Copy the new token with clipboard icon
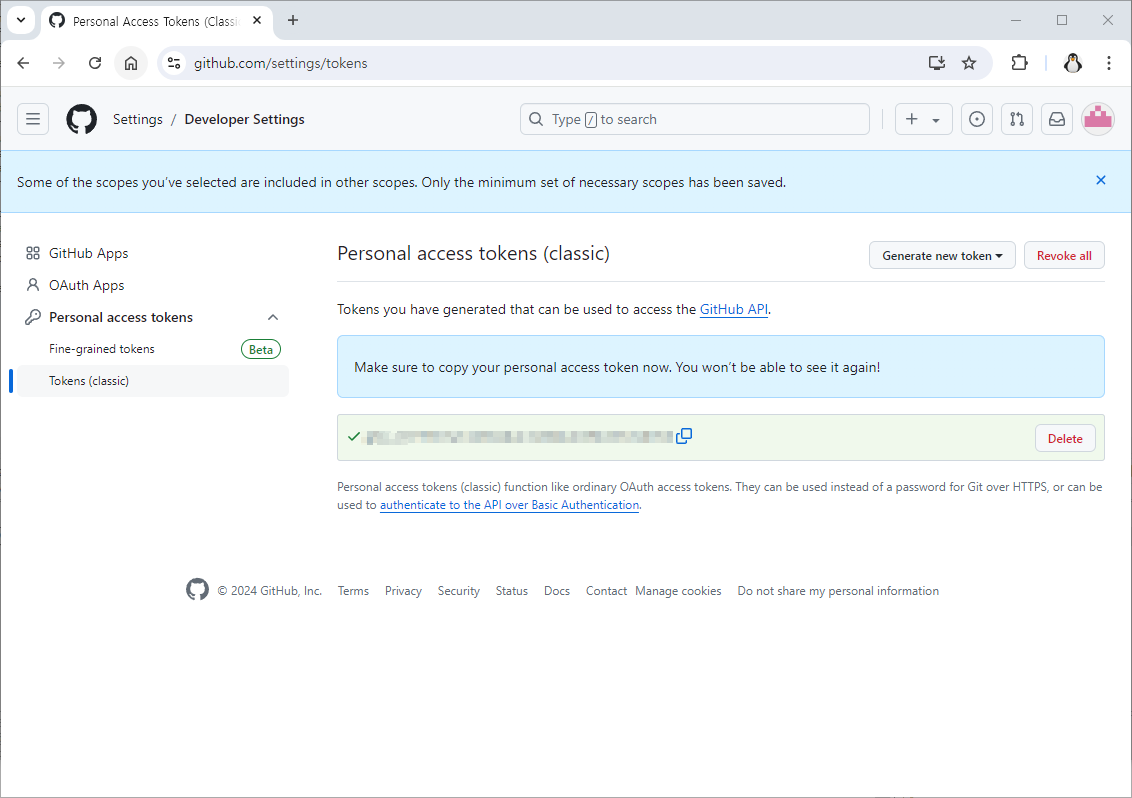The width and height of the screenshot is (1132, 798). coord(684,436)
